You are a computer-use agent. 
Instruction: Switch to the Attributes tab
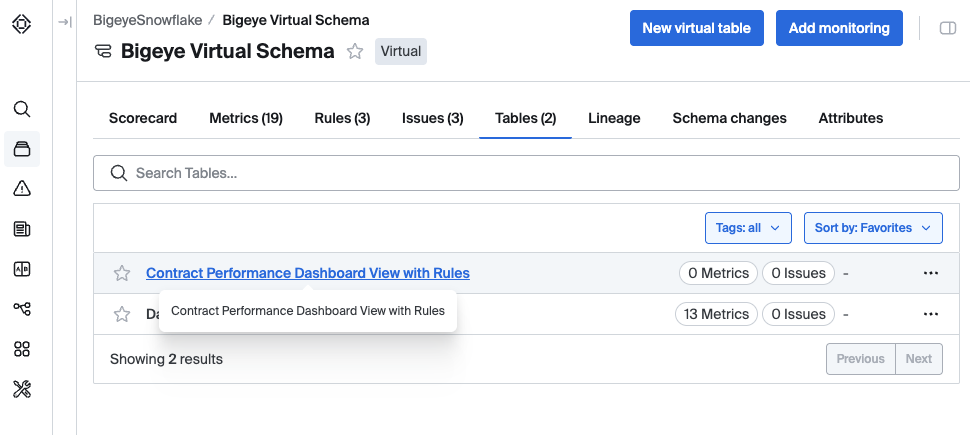coord(851,118)
